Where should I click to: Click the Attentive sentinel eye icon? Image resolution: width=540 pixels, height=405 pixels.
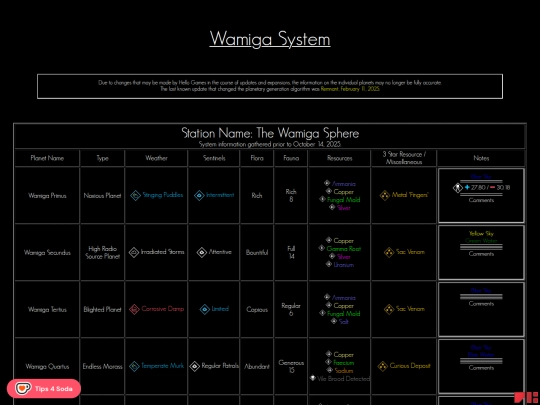(x=202, y=252)
